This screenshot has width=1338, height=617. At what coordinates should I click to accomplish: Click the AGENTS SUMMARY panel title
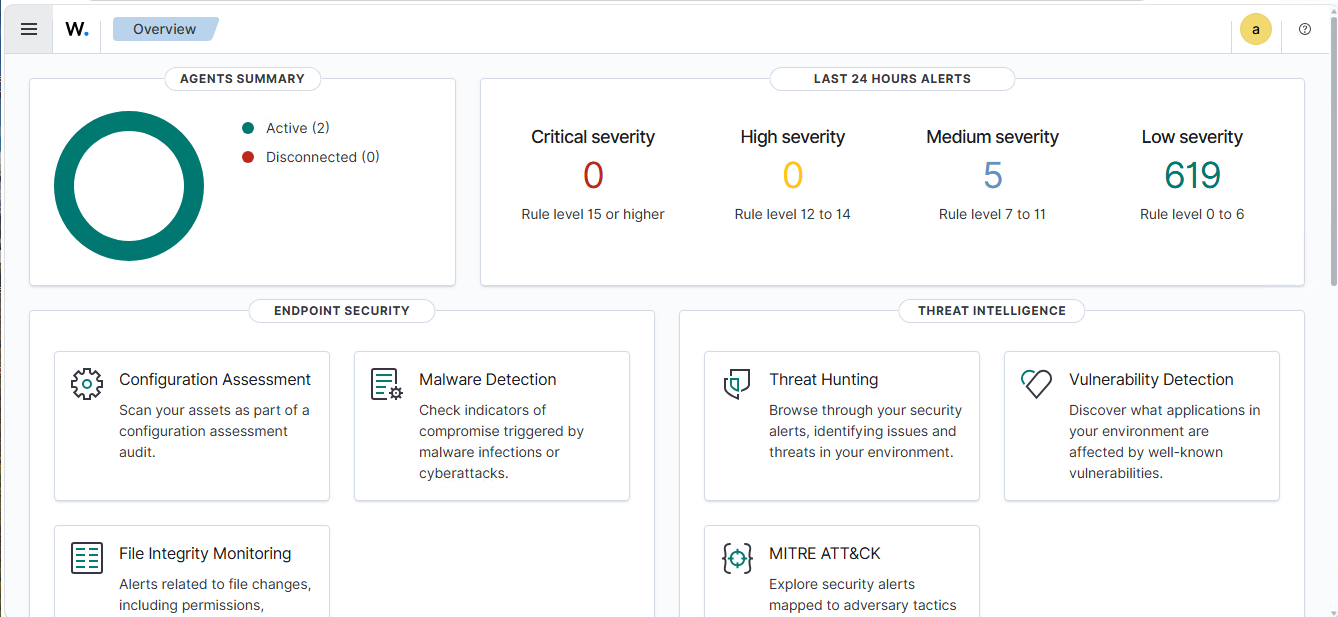click(x=242, y=79)
